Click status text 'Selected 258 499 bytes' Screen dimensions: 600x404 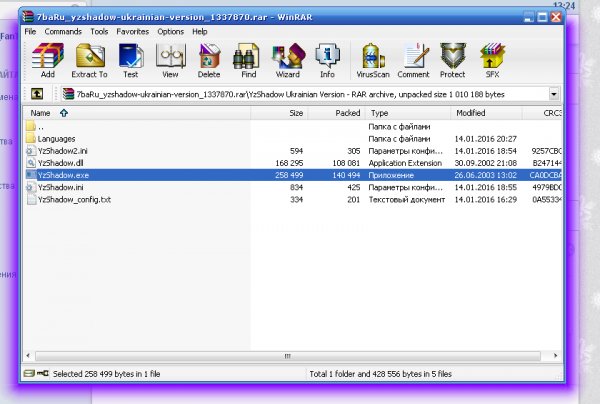[83, 374]
